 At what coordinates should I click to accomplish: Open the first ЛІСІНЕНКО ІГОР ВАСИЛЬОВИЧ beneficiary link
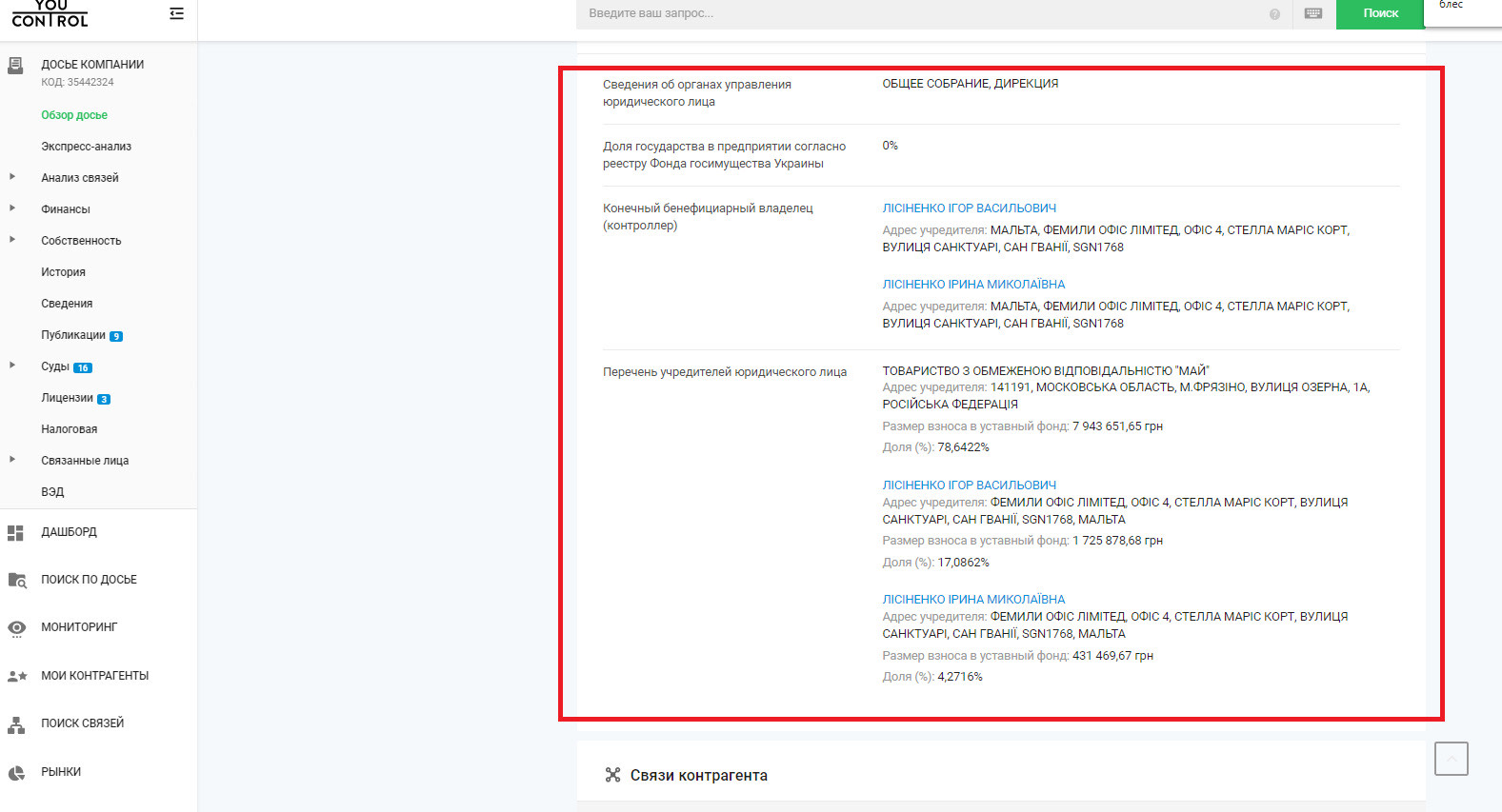coord(969,208)
